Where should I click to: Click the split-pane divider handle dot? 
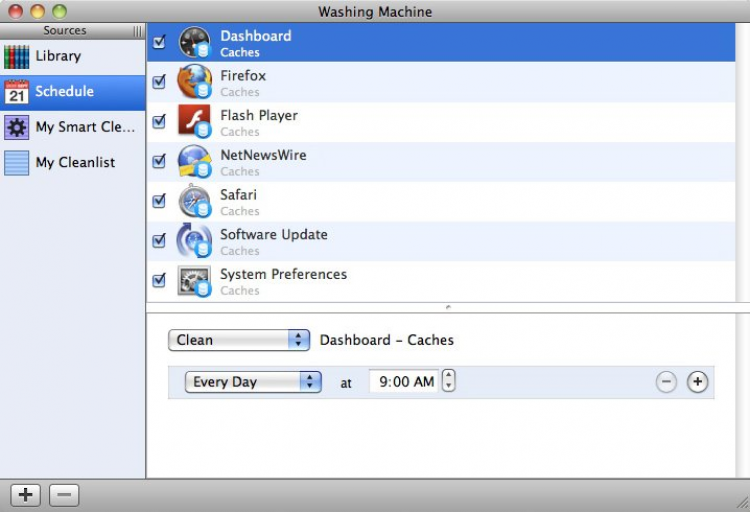click(x=448, y=307)
